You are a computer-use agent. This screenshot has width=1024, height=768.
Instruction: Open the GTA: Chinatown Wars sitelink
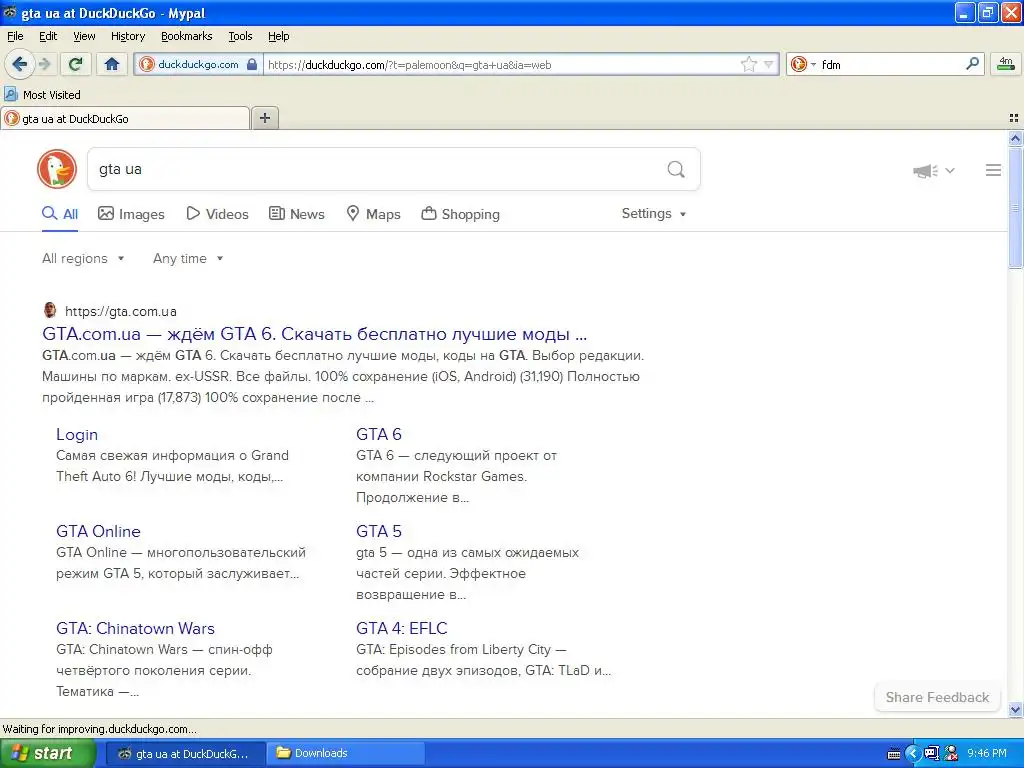[x=135, y=628]
